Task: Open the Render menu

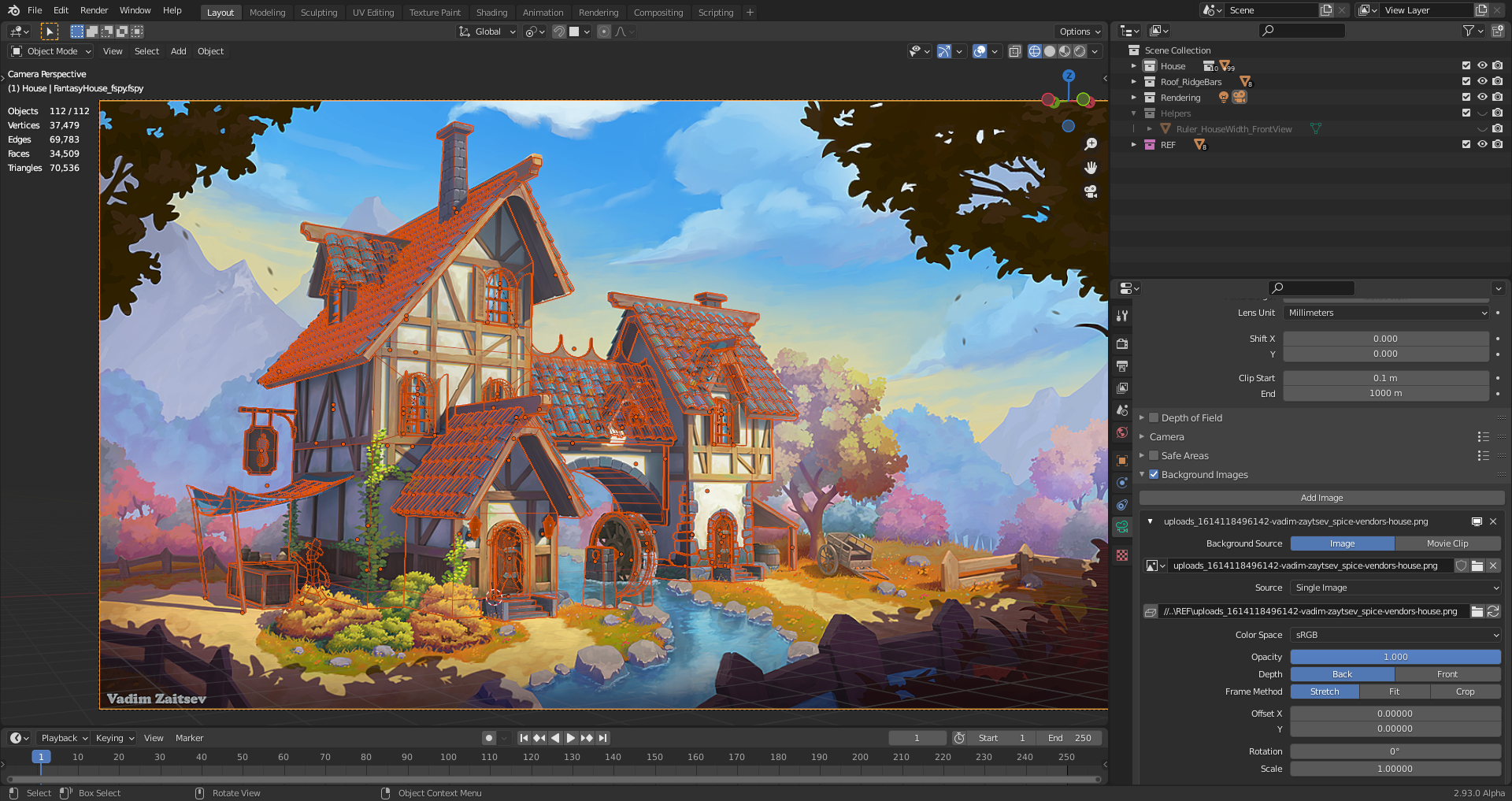Action: [x=94, y=10]
